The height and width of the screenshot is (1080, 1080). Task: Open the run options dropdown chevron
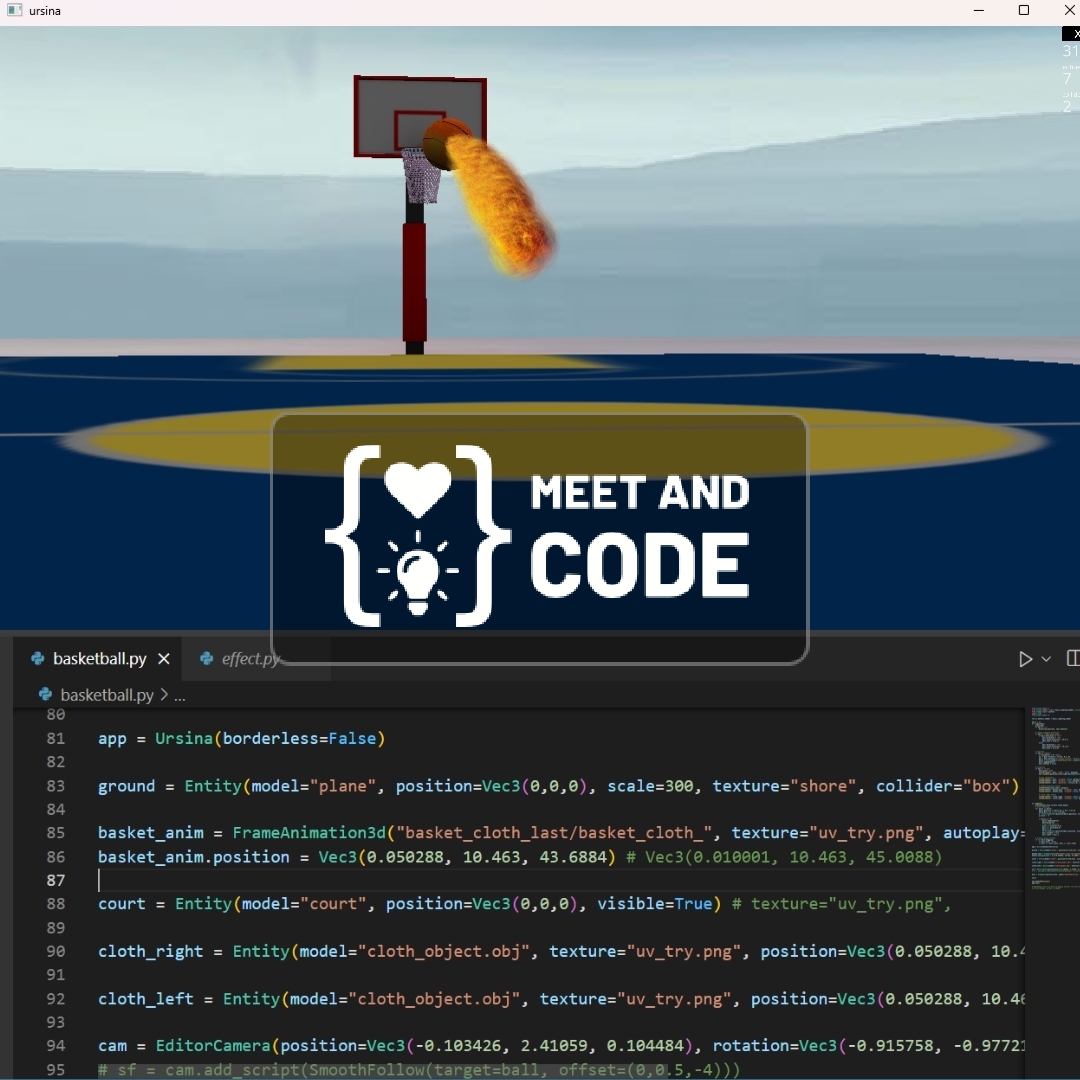[x=1046, y=659]
